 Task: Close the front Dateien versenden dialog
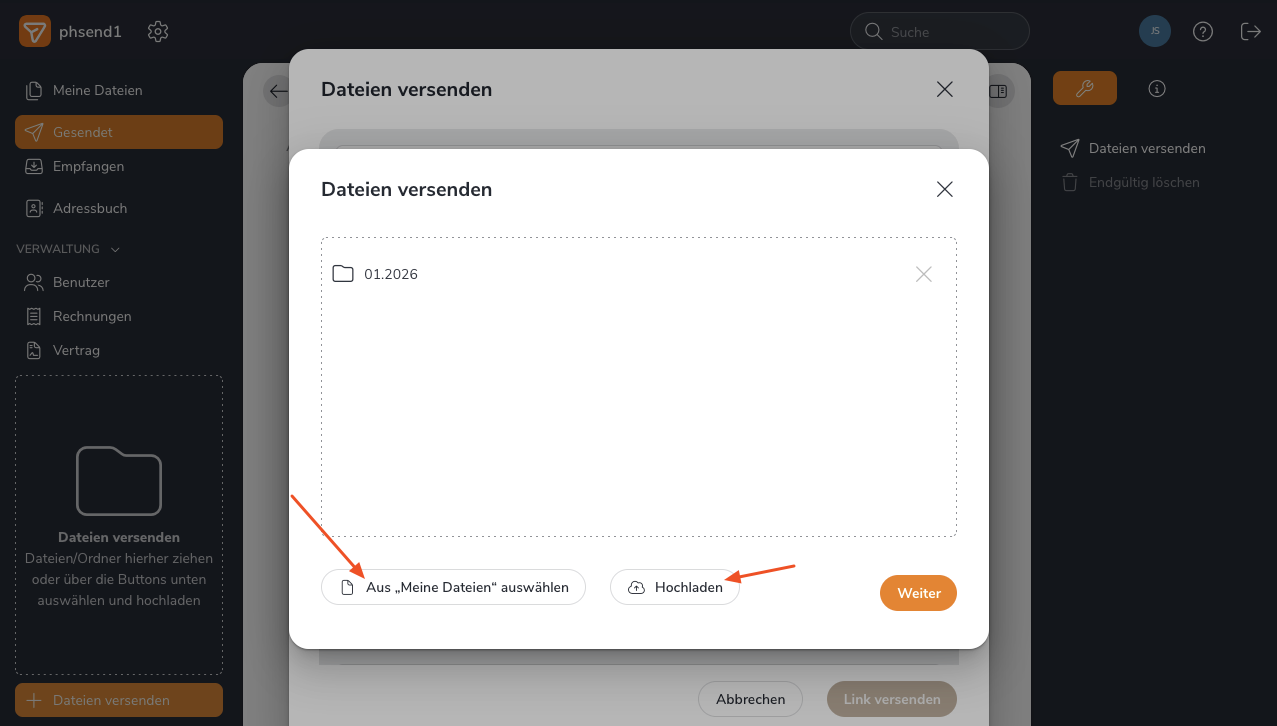pos(944,189)
